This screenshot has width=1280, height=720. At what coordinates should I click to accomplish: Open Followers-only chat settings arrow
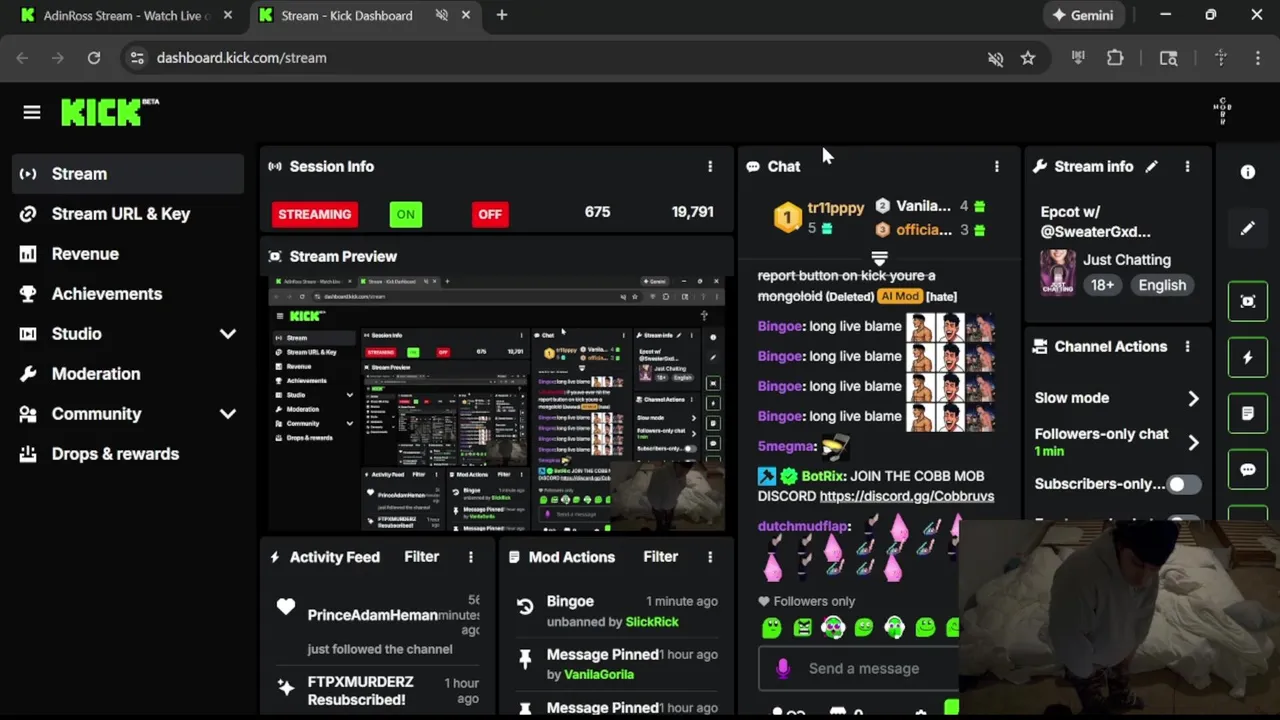point(1193,442)
